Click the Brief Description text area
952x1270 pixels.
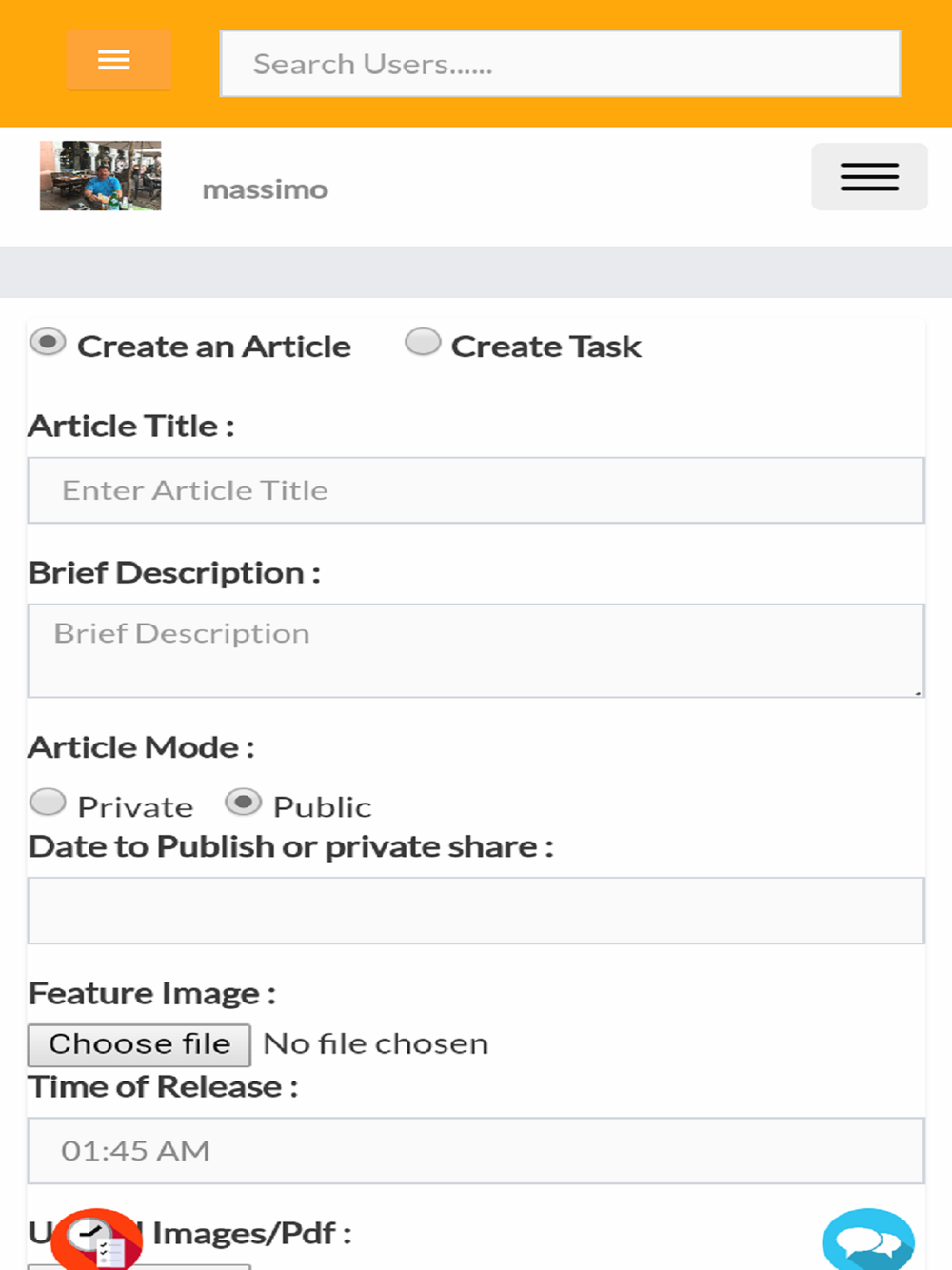tap(476, 650)
